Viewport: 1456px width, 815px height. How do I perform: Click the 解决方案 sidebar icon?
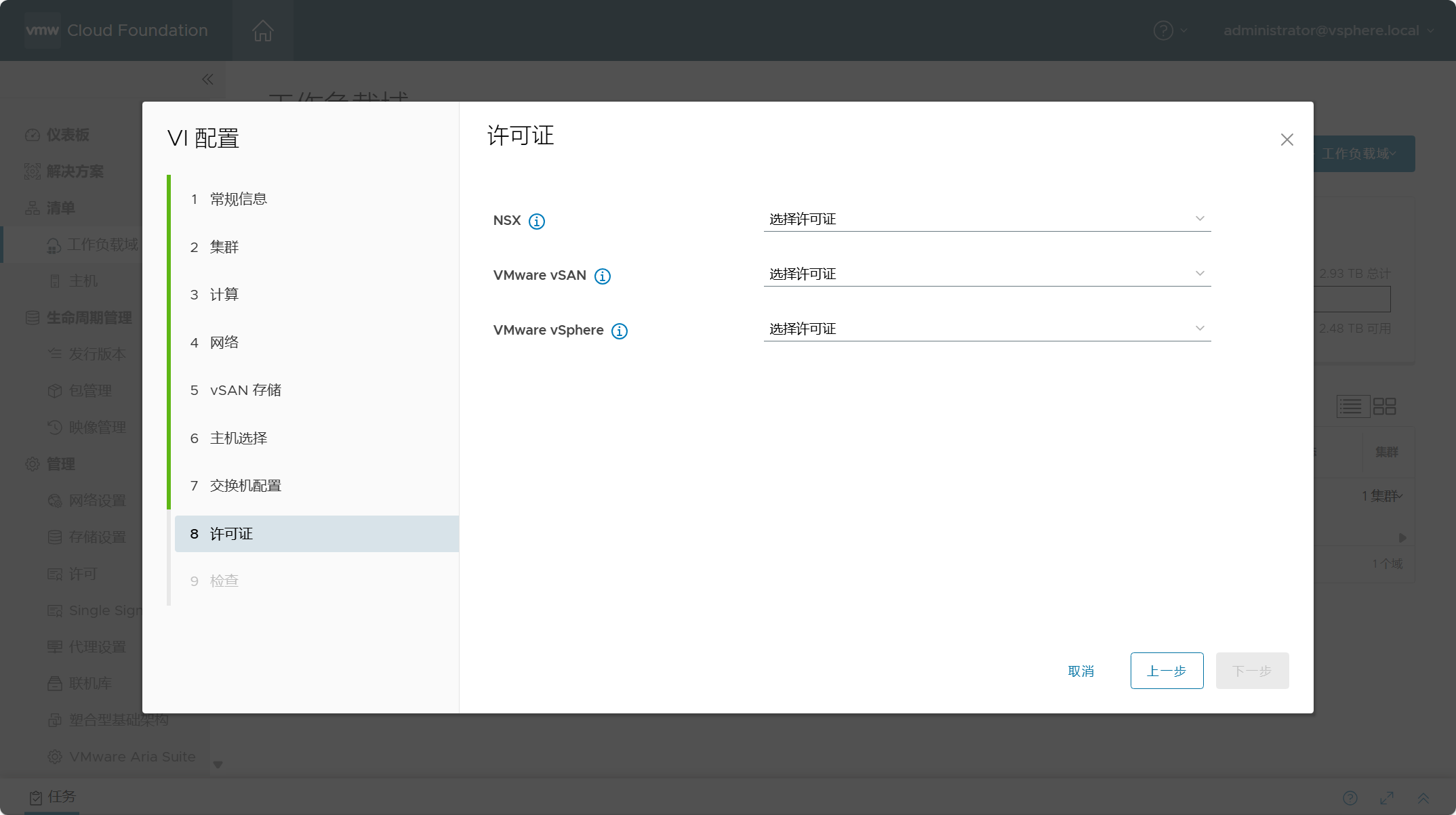[x=33, y=171]
